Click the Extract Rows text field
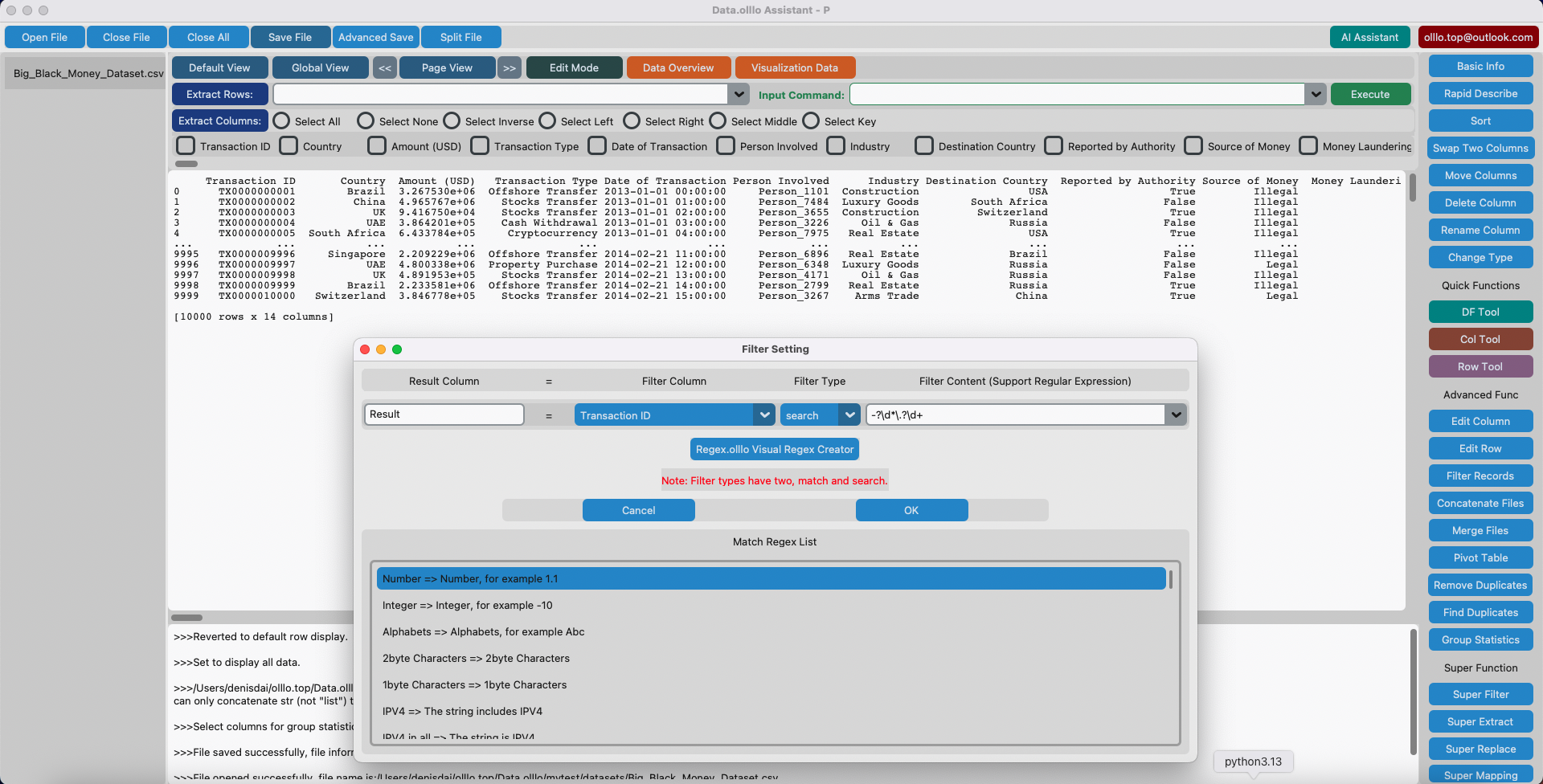This screenshot has width=1543, height=784. point(500,95)
